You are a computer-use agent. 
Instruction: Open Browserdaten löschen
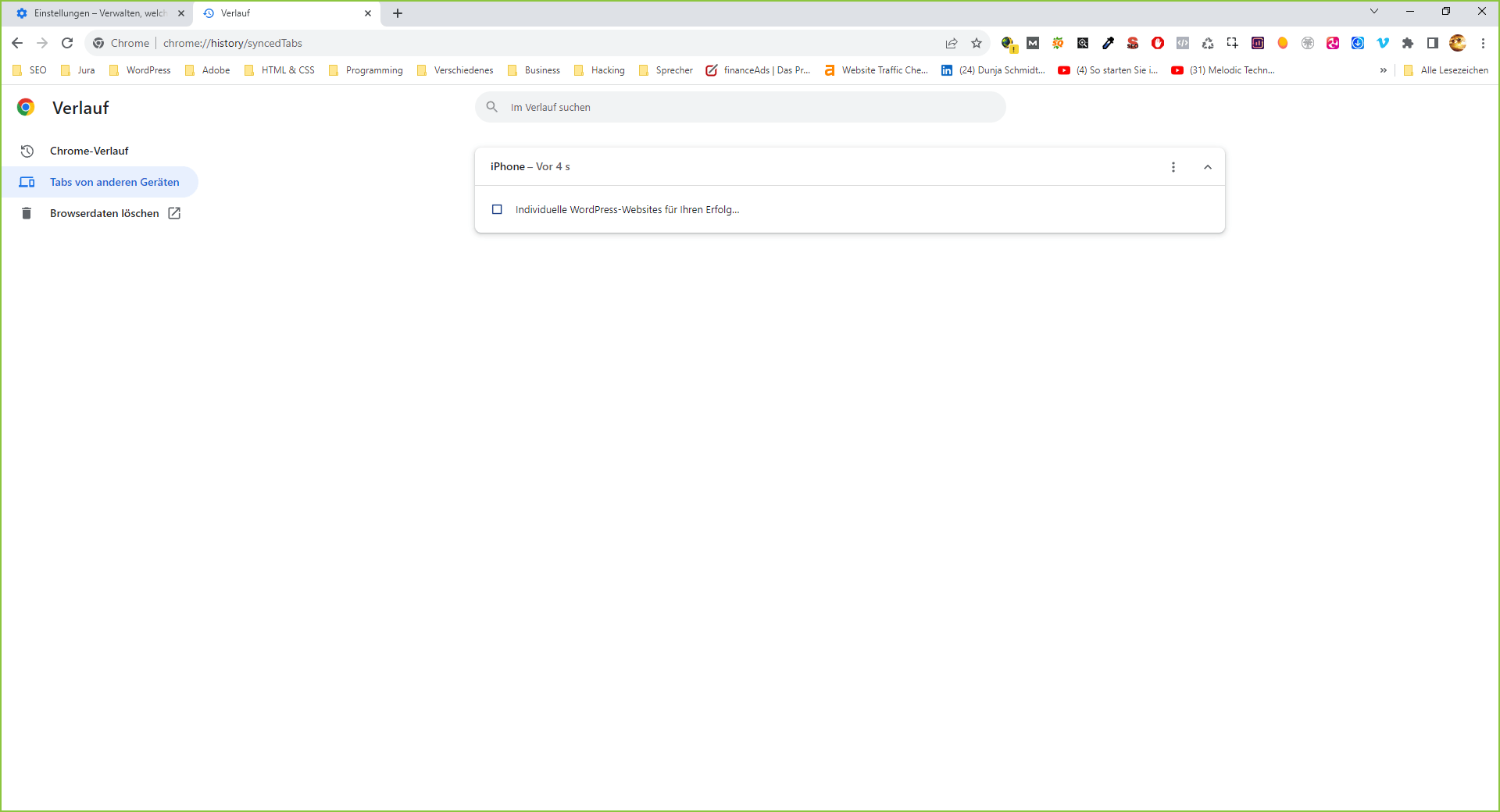[x=104, y=212]
